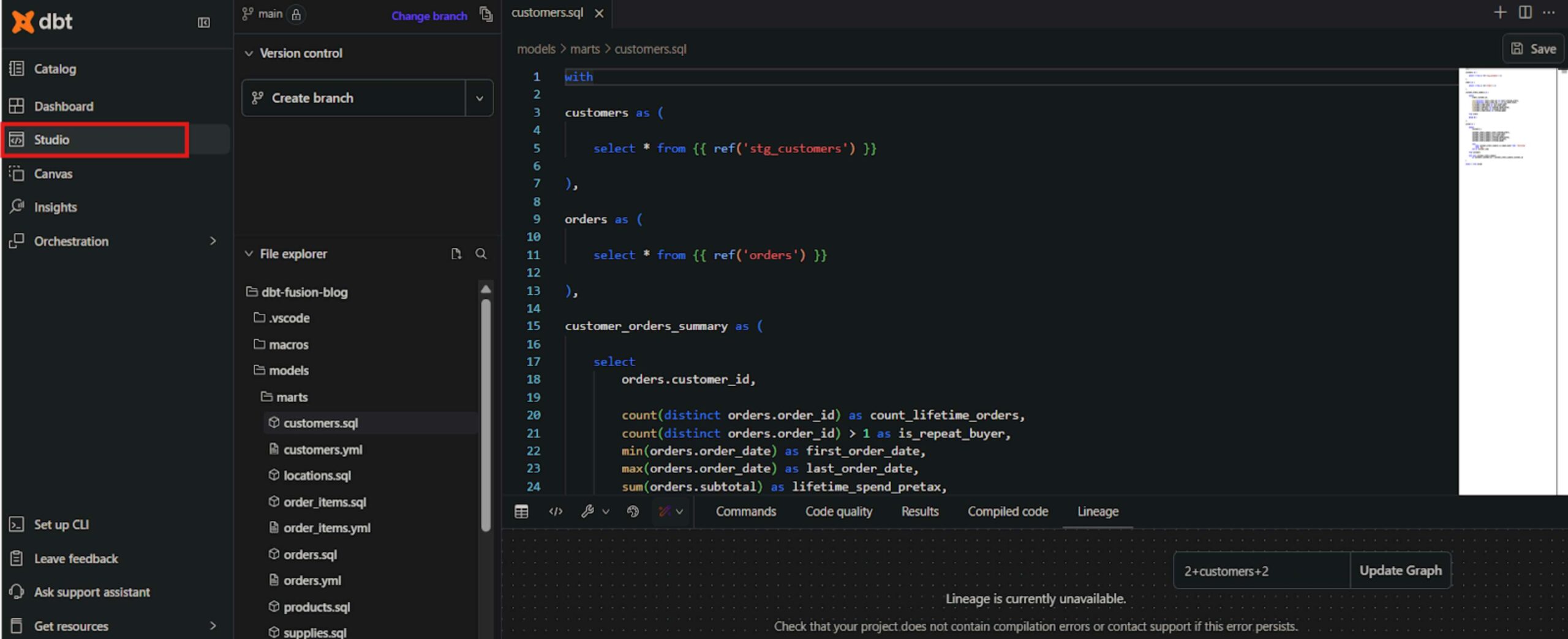This screenshot has height=639, width=1568.
Task: Click the Update Graph button
Action: point(1400,570)
